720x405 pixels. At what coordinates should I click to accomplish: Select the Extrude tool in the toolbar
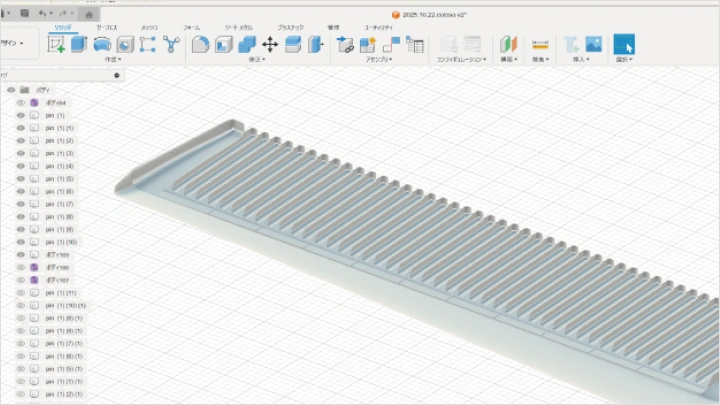coord(79,45)
